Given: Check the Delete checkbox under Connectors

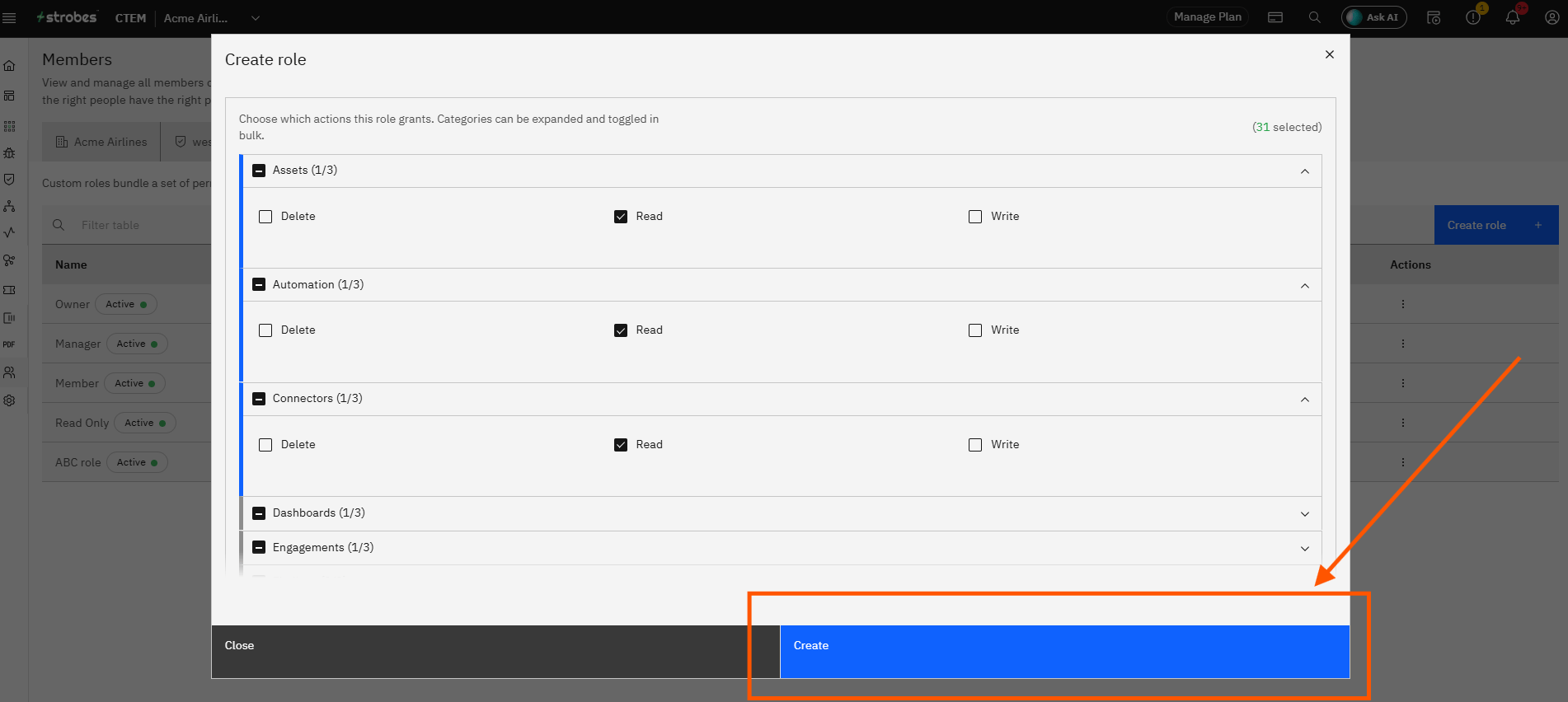Looking at the screenshot, I should click(265, 445).
